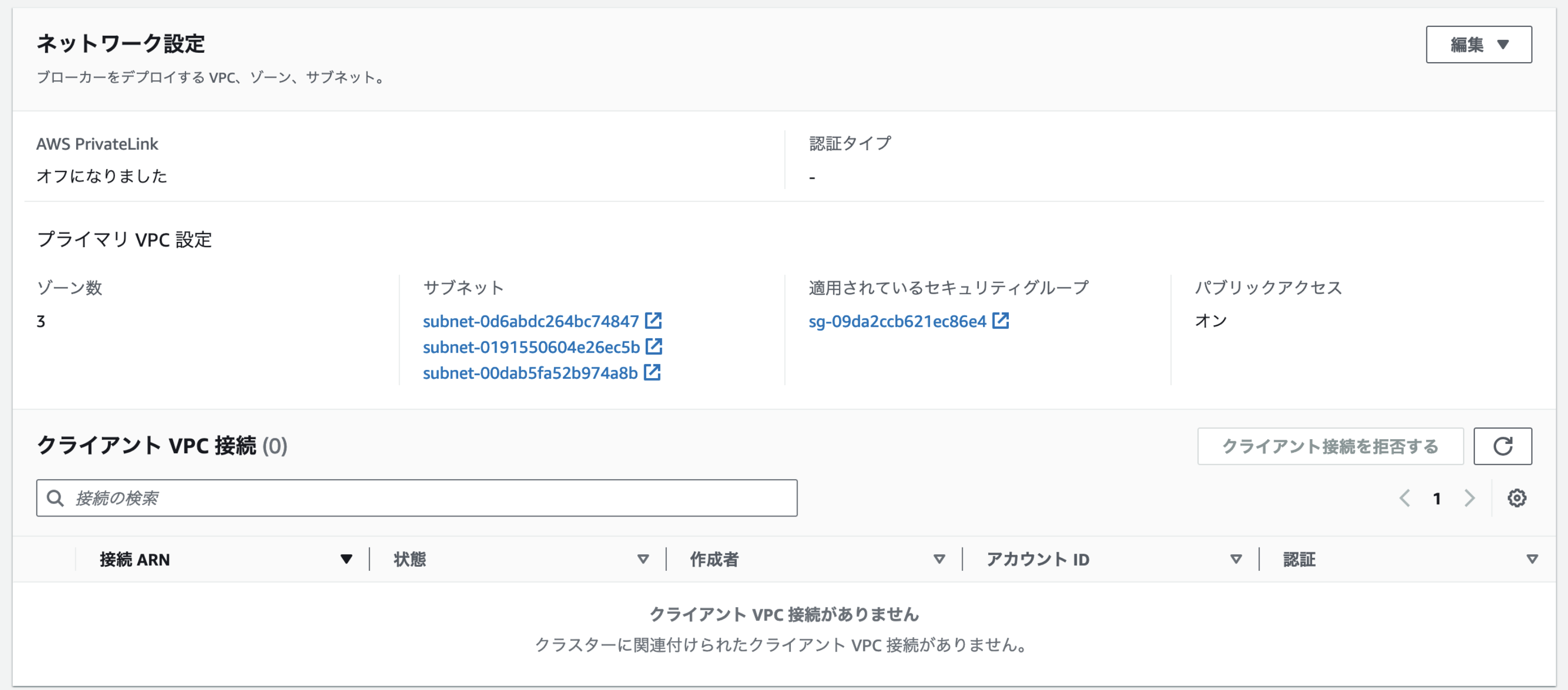Open the 編集 dropdown button
The width and height of the screenshot is (1568, 690).
(1478, 45)
